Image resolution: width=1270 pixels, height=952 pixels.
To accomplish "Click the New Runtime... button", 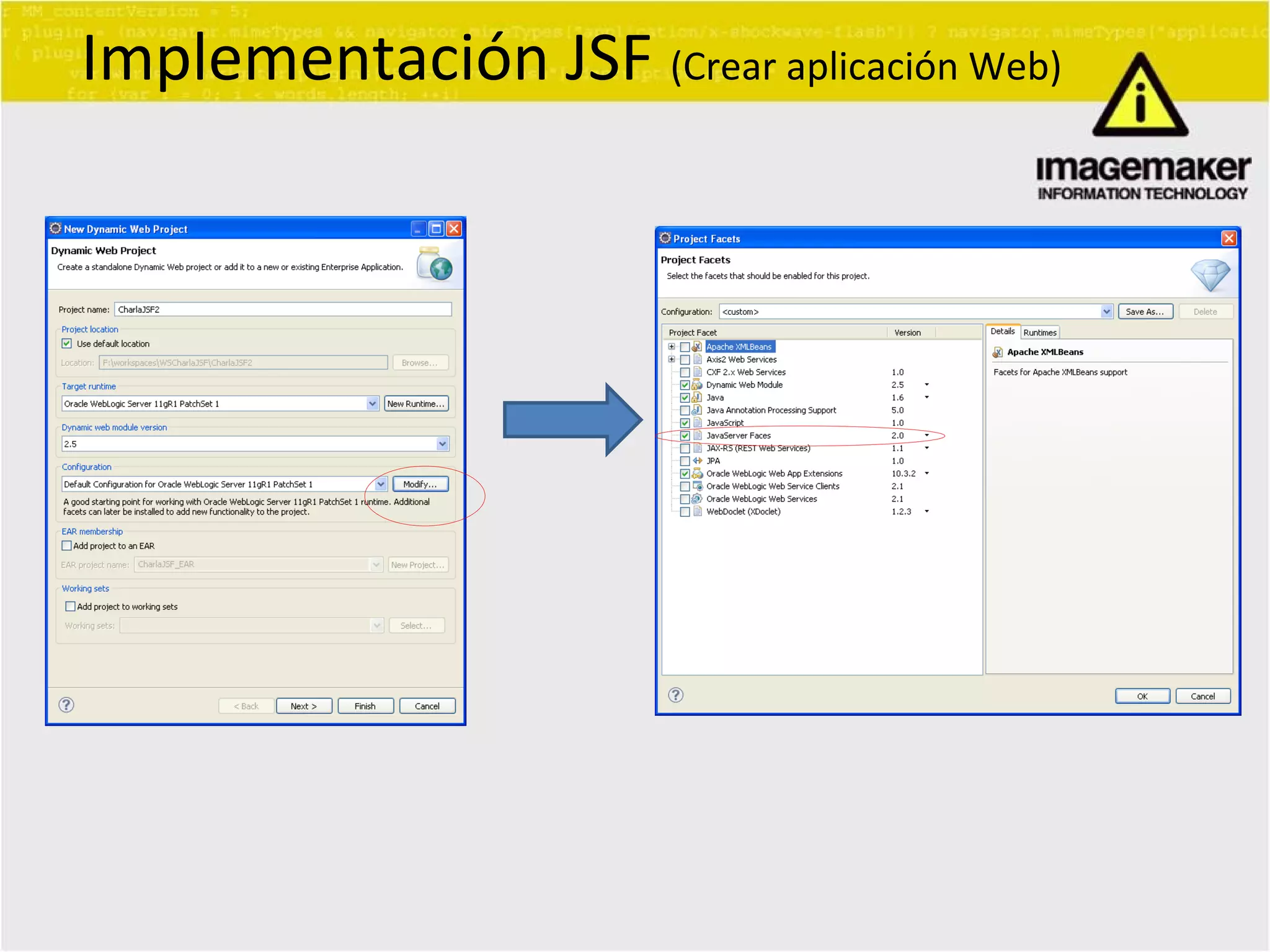I will pyautogui.click(x=416, y=403).
